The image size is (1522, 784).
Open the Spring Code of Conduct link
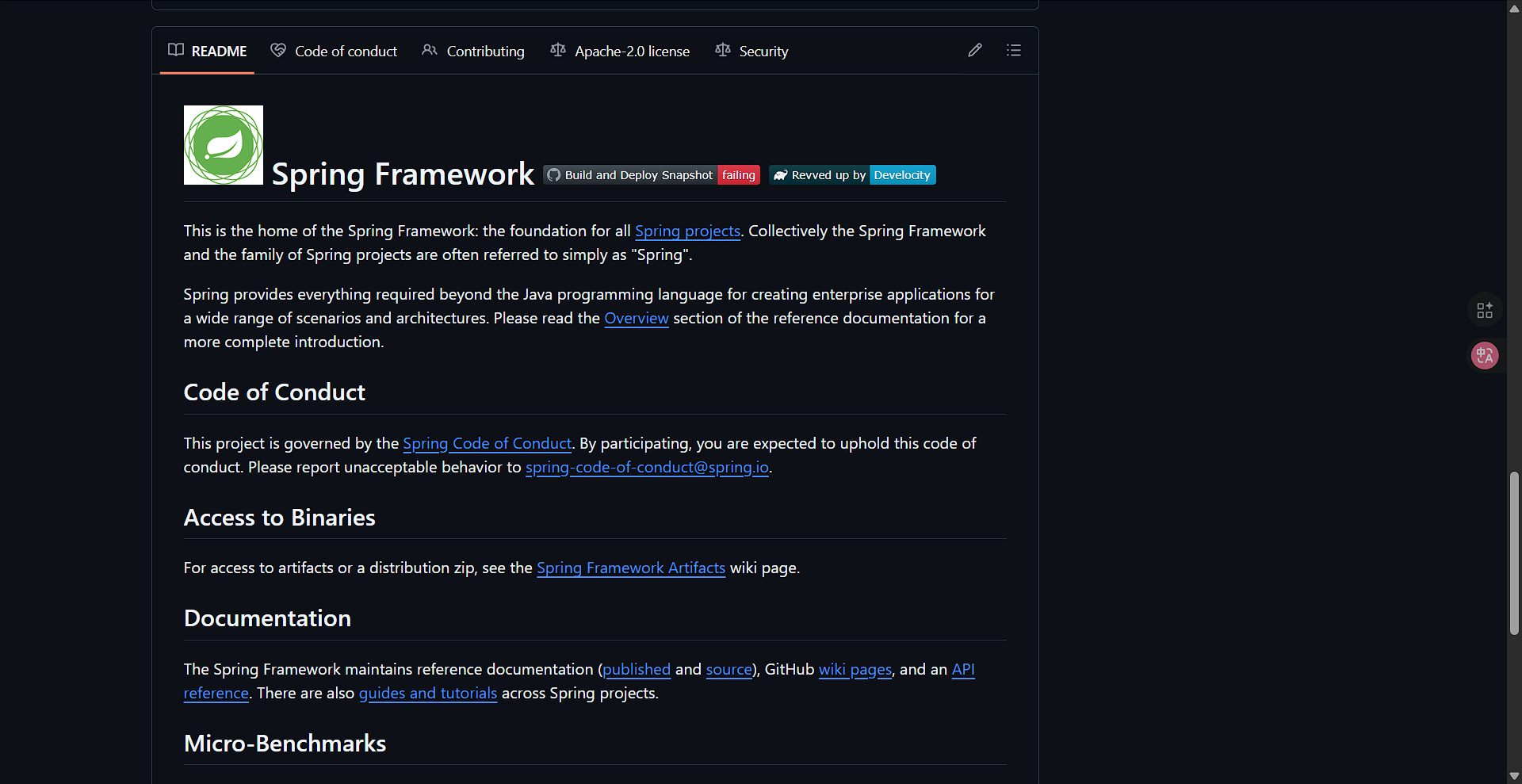click(x=488, y=443)
